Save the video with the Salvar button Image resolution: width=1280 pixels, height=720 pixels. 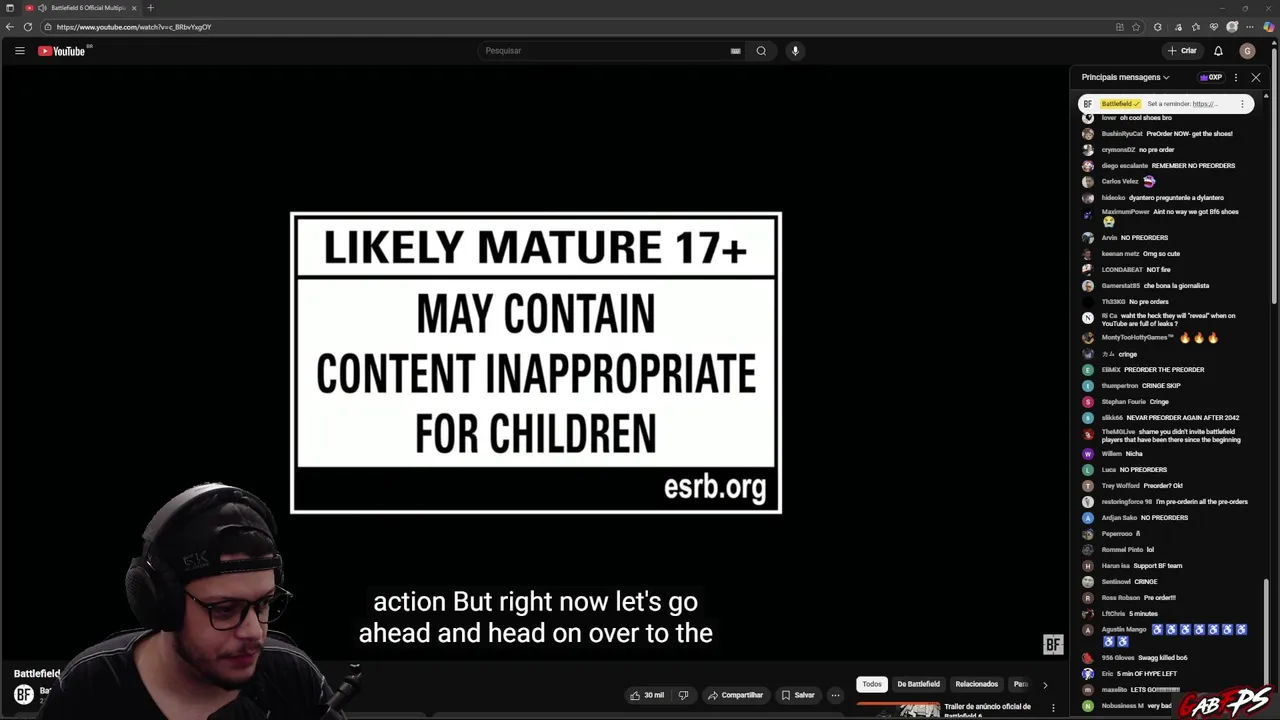(798, 695)
